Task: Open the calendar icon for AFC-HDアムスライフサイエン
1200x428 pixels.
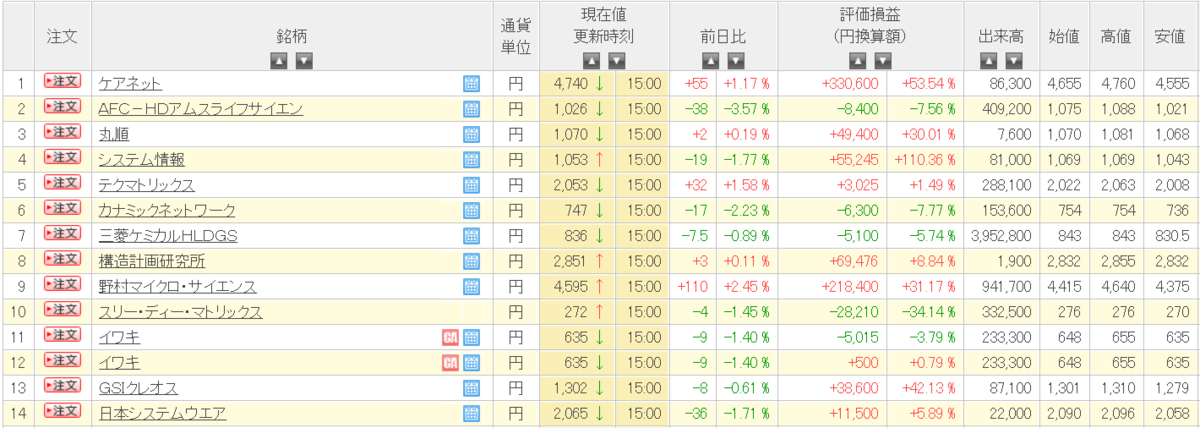Action: (472, 109)
